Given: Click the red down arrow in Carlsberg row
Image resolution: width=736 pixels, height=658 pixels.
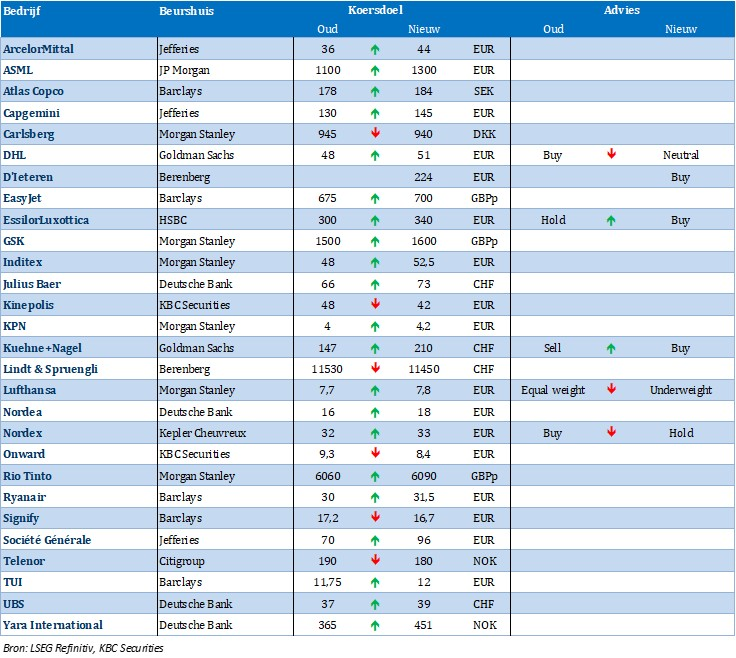Looking at the screenshot, I should (374, 134).
